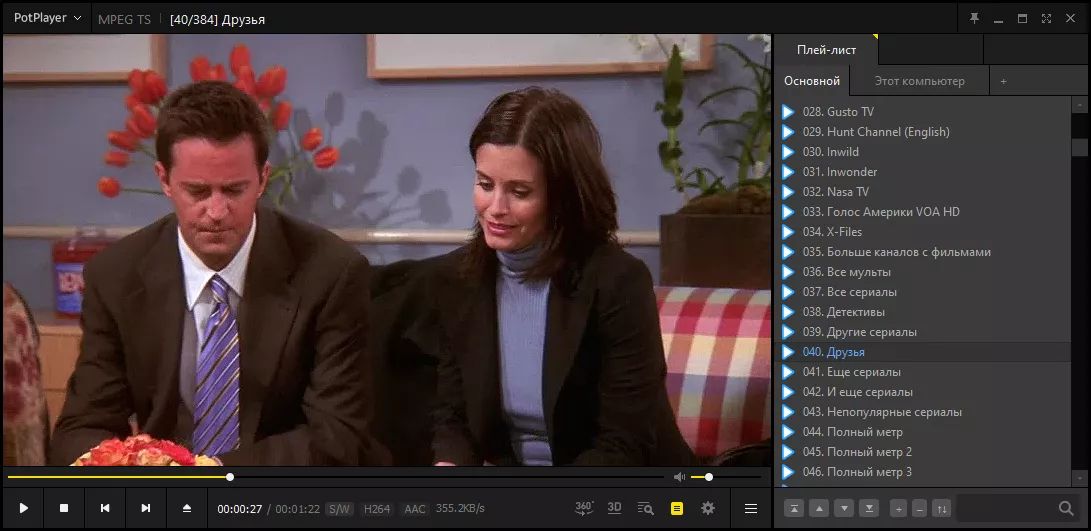Select 046. Полный метр 3
This screenshot has height=531, width=1091.
922,473
